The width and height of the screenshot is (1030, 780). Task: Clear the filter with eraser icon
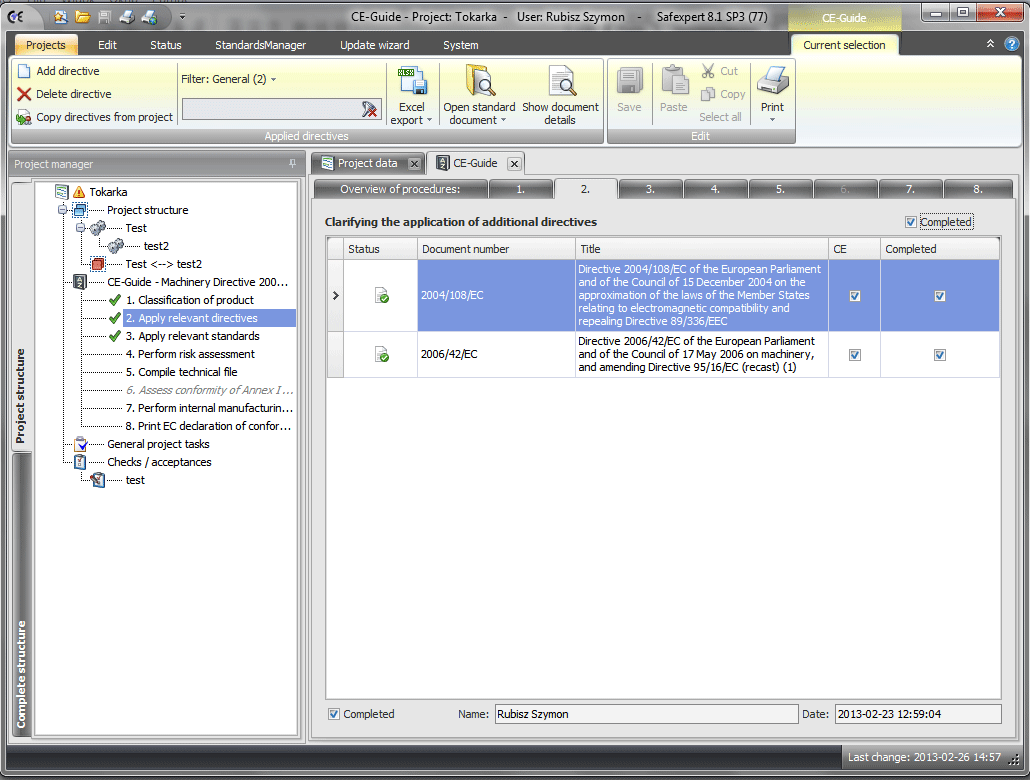(369, 109)
